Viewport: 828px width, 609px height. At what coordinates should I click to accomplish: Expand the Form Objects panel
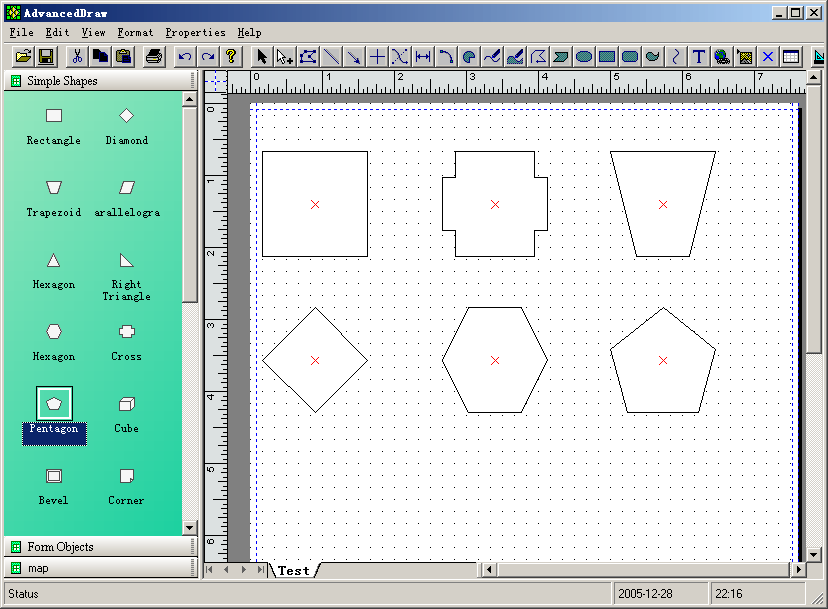(x=60, y=547)
